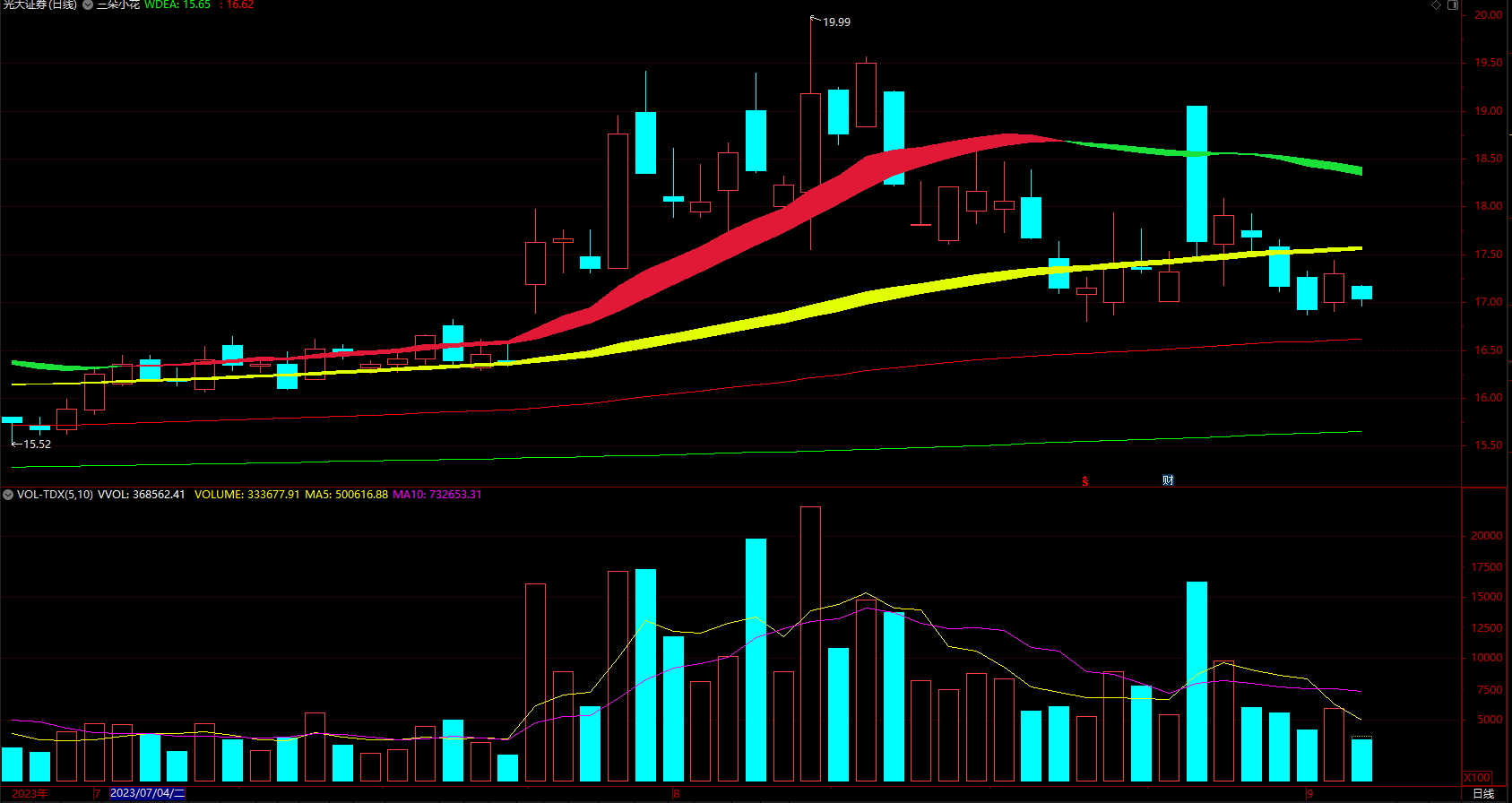This screenshot has height=803, width=1512.
Task: Click the month '9' marker on time axis
Action: [1309, 793]
